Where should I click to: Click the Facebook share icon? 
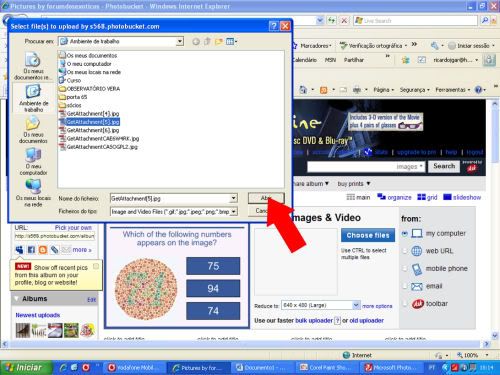coord(31,249)
